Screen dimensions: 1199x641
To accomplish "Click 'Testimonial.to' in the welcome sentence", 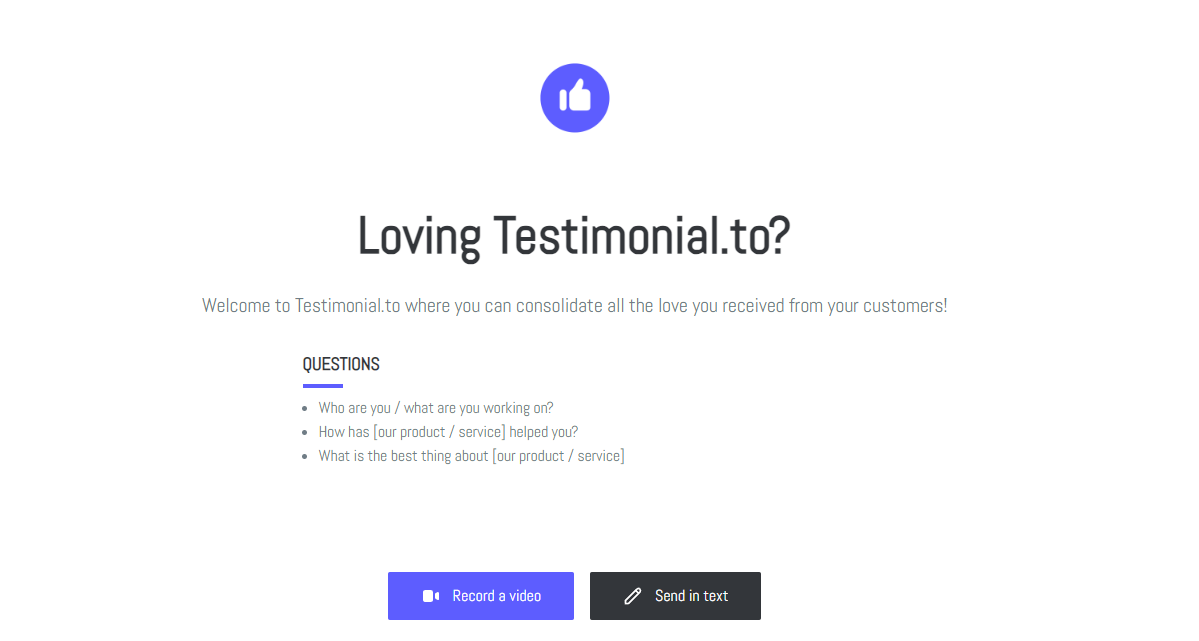I will pos(347,306).
